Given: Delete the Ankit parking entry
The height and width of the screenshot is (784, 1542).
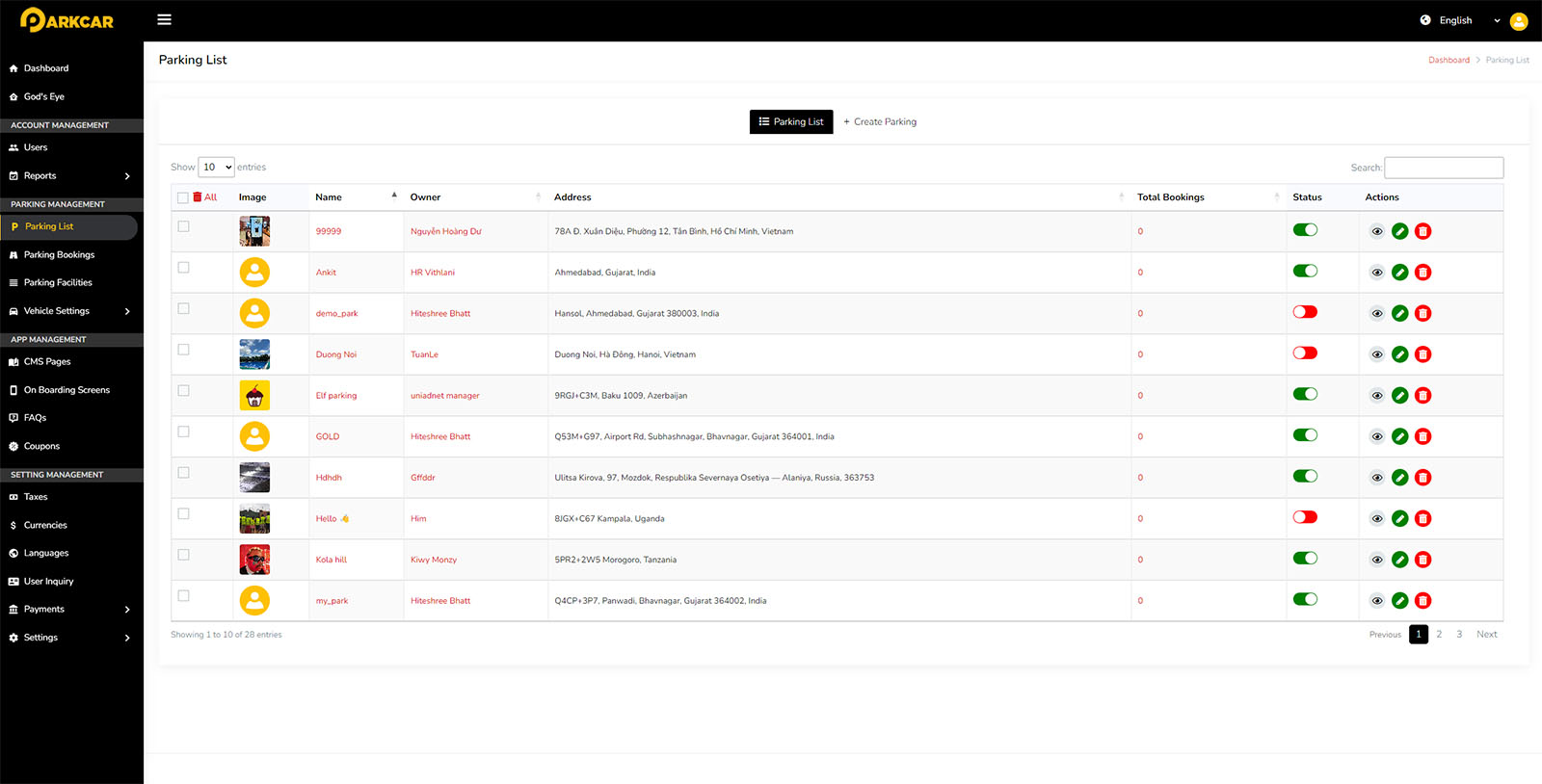Looking at the screenshot, I should (x=1423, y=273).
